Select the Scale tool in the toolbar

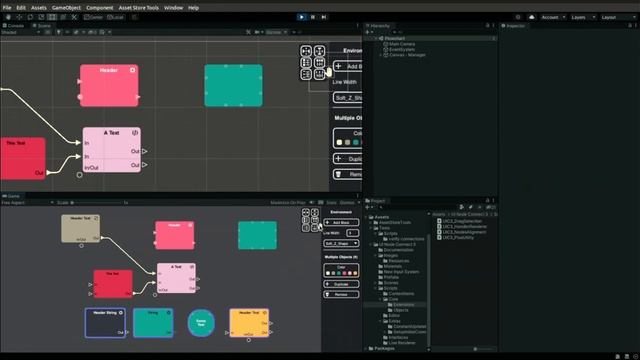pyautogui.click(x=41, y=17)
